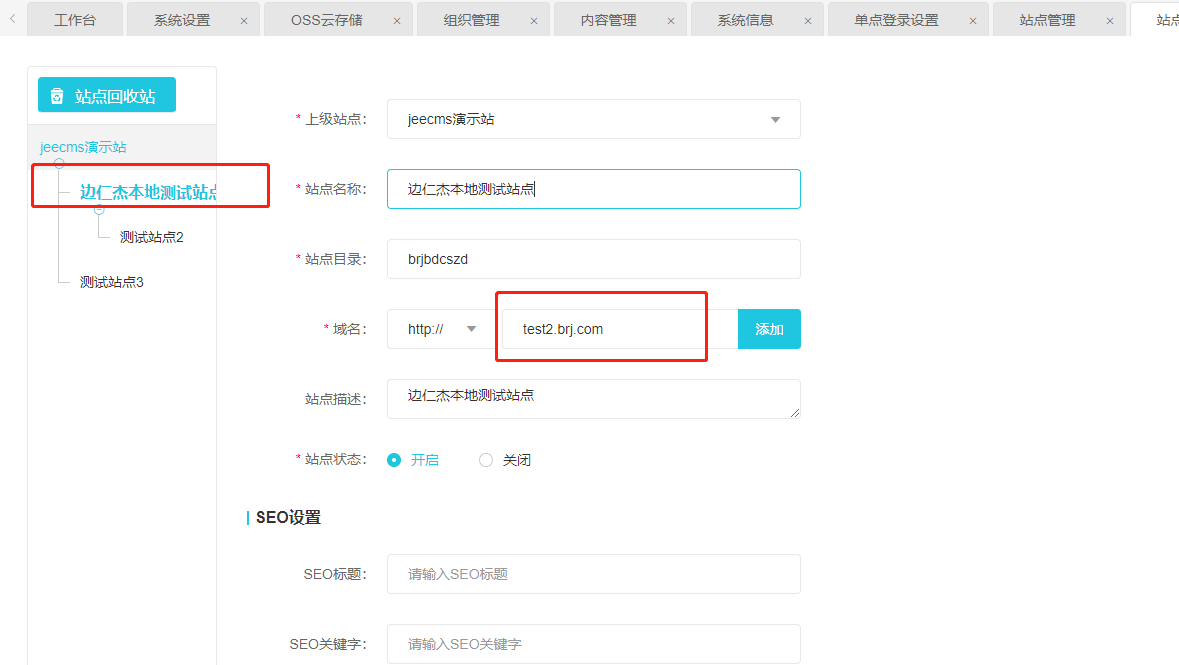1179x665 pixels.
Task: Click the domain field test2.brj.com
Action: (x=620, y=329)
